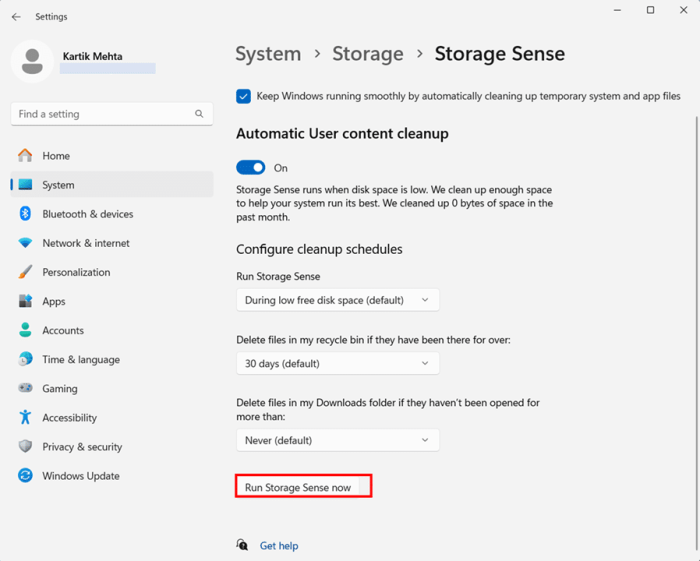Image resolution: width=700 pixels, height=561 pixels.
Task: Click the Windows Update refresh icon
Action: [25, 475]
